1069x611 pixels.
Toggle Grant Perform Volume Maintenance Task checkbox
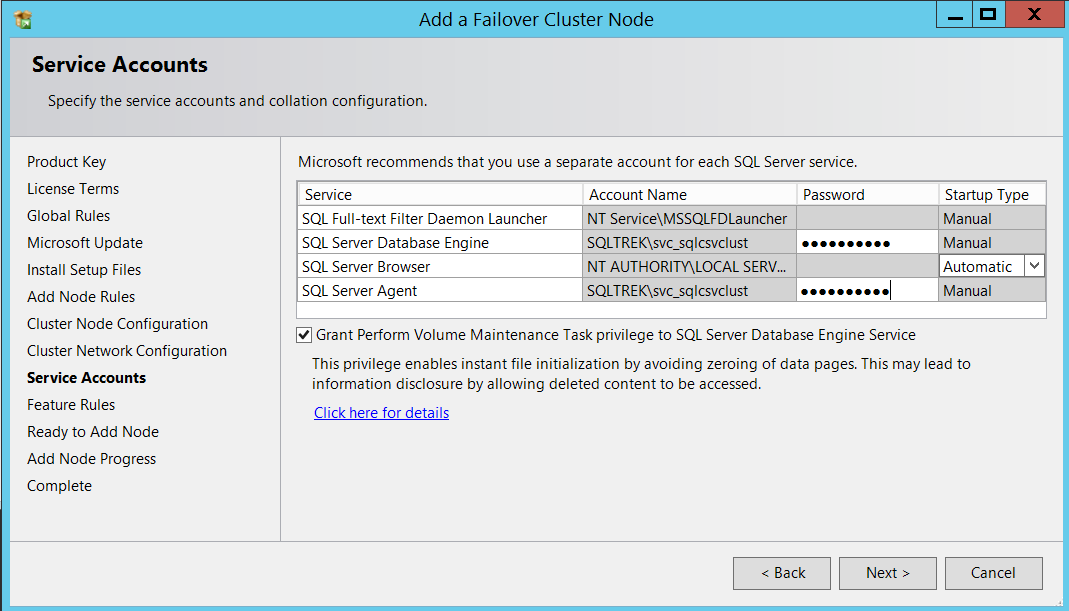304,335
